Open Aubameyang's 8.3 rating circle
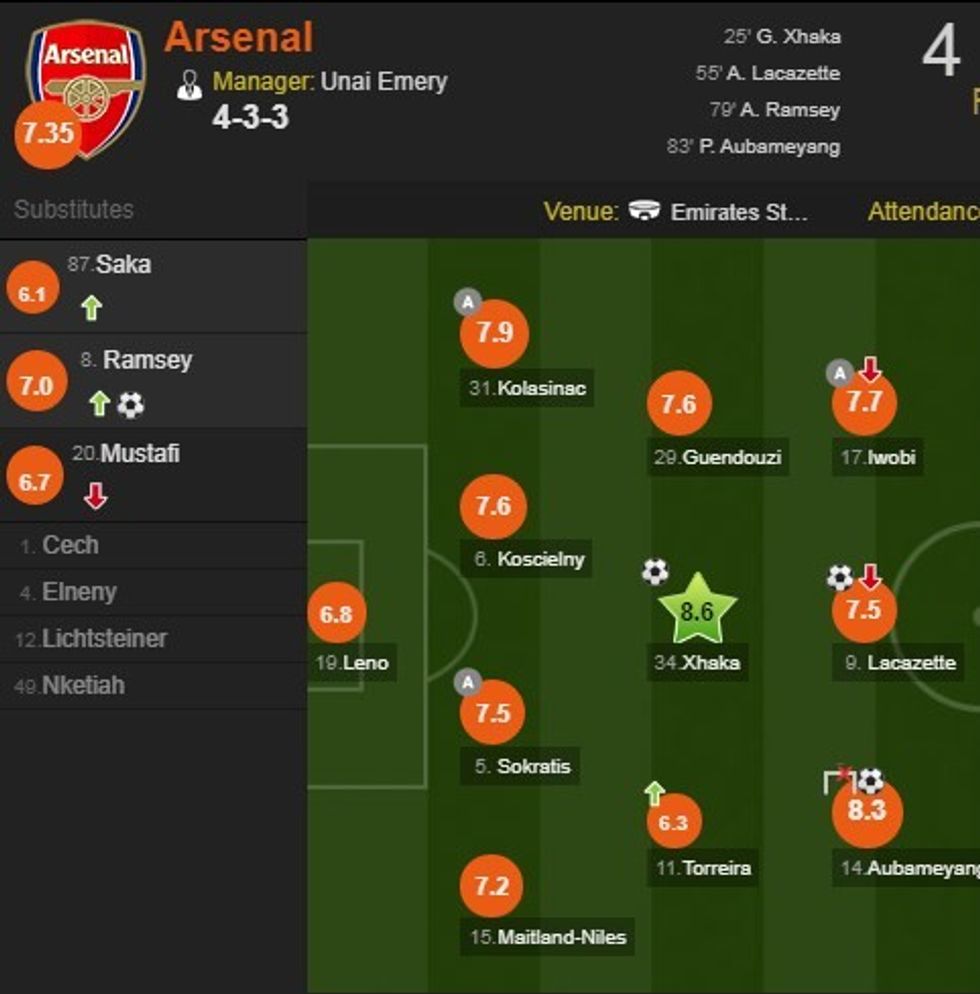 pyautogui.click(x=867, y=811)
